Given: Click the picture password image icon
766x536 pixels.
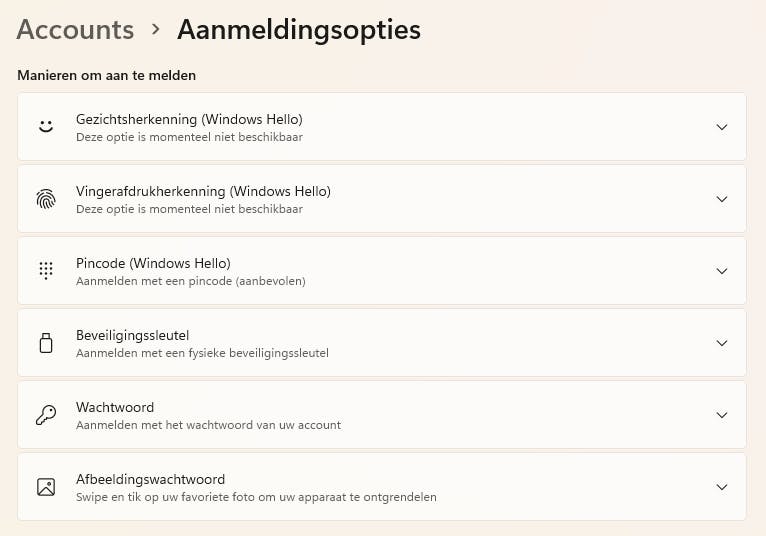Looking at the screenshot, I should [46, 487].
